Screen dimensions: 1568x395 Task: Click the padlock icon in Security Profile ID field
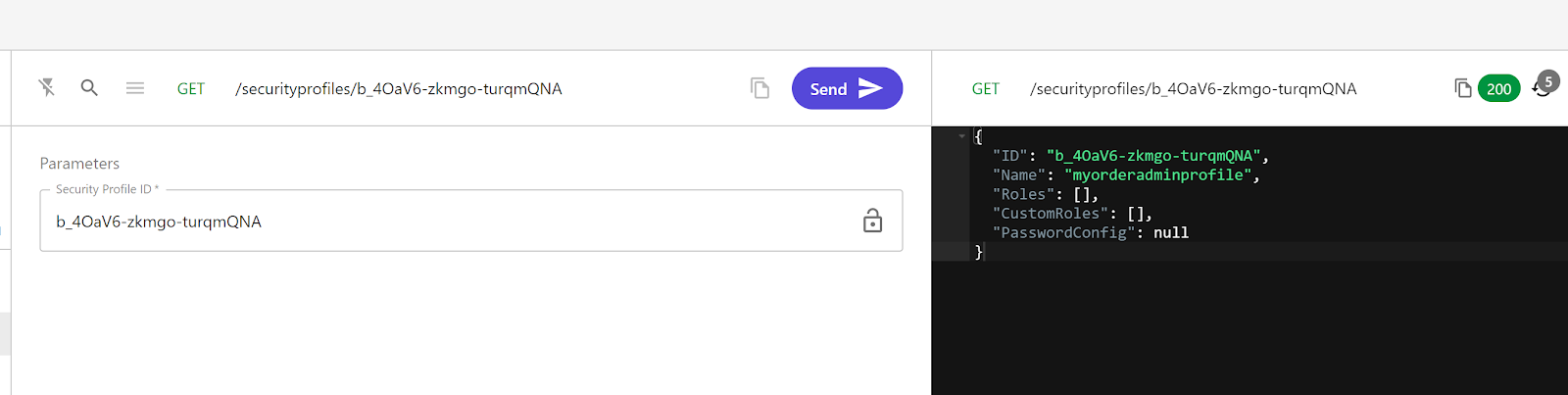[x=872, y=221]
